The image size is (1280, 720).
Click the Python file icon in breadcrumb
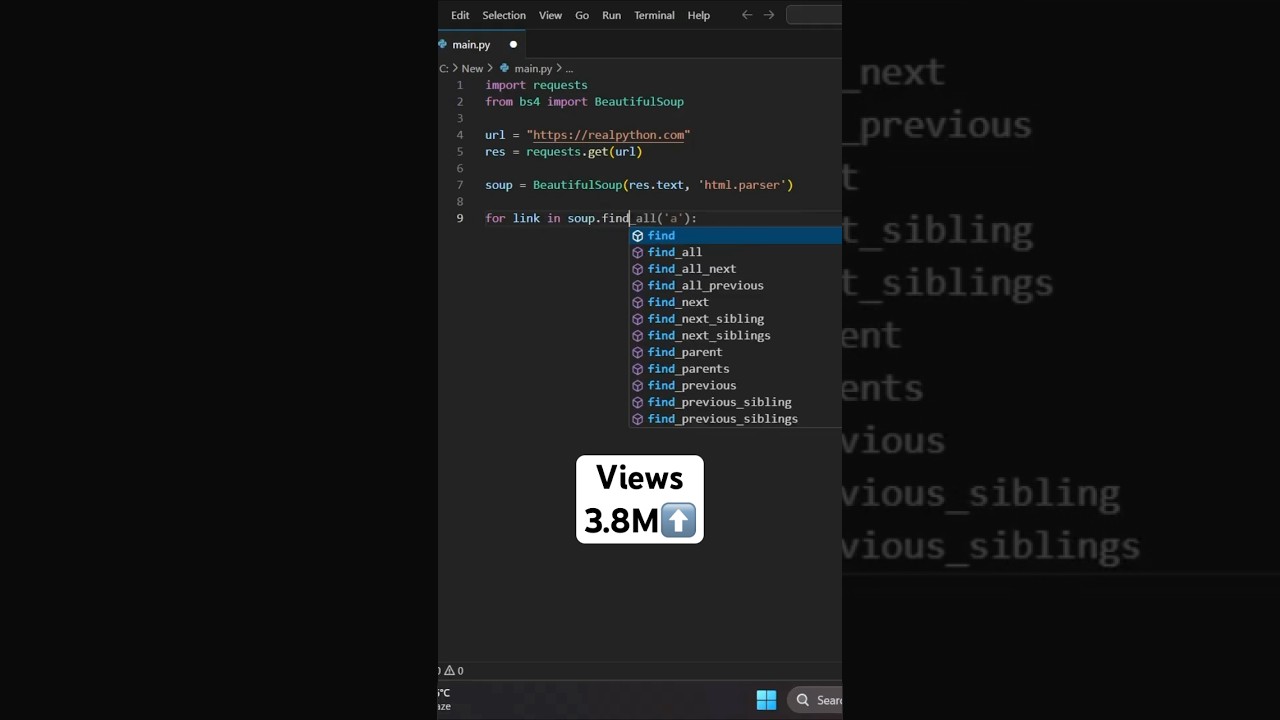pyautogui.click(x=505, y=69)
